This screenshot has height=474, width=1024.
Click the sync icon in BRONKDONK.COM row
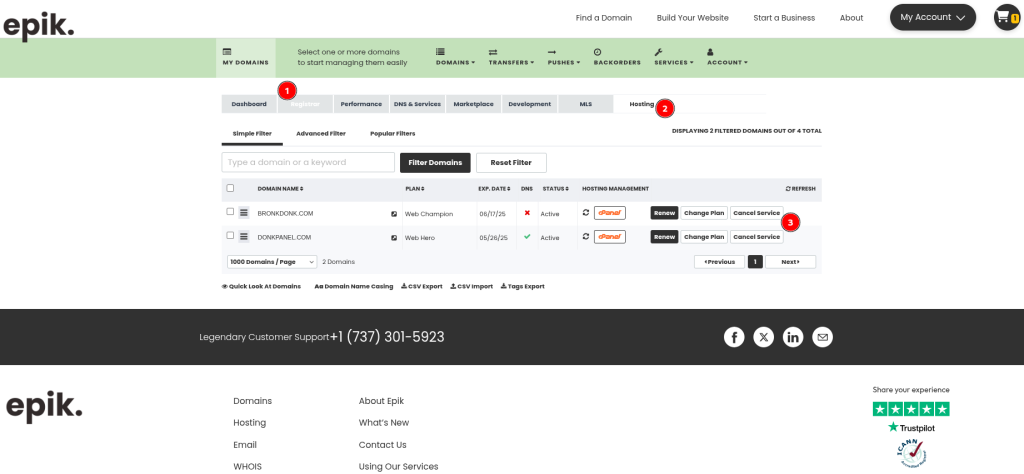point(586,212)
